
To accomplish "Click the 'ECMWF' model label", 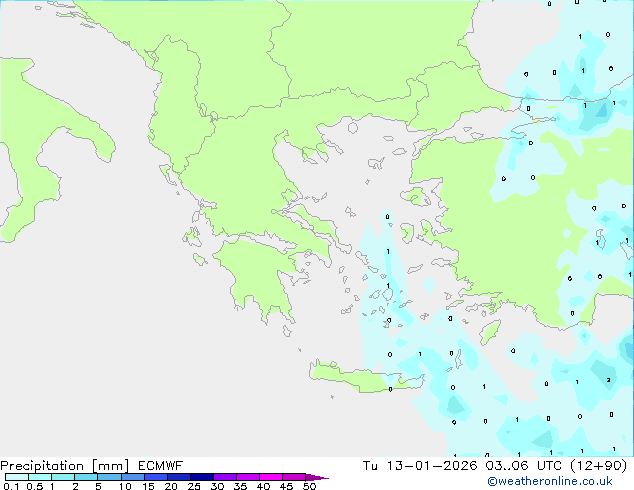I will (161, 466).
